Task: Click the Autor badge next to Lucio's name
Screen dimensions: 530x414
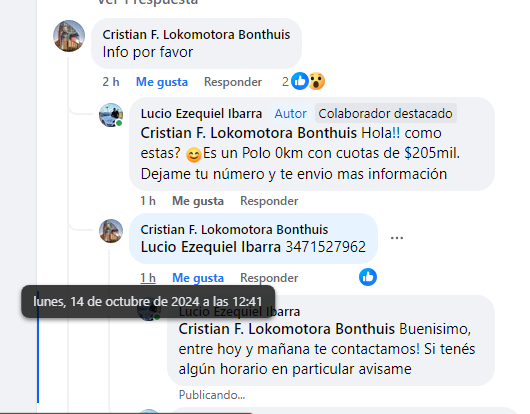Action: click(x=290, y=114)
